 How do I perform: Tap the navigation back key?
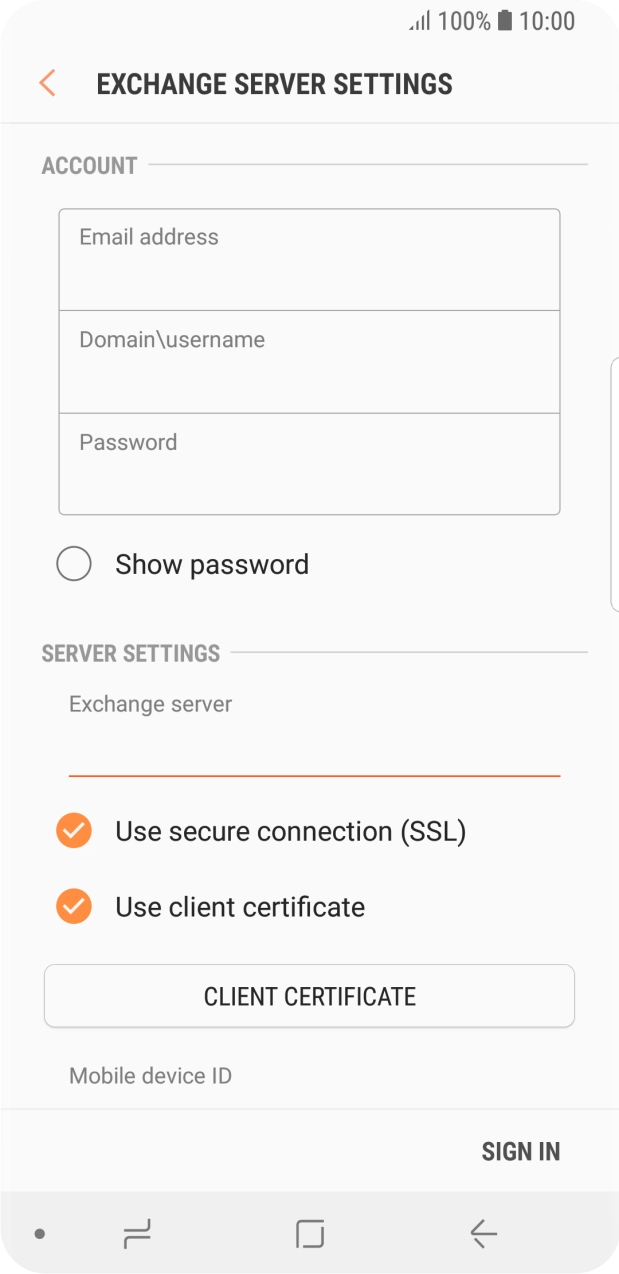[x=483, y=1235]
